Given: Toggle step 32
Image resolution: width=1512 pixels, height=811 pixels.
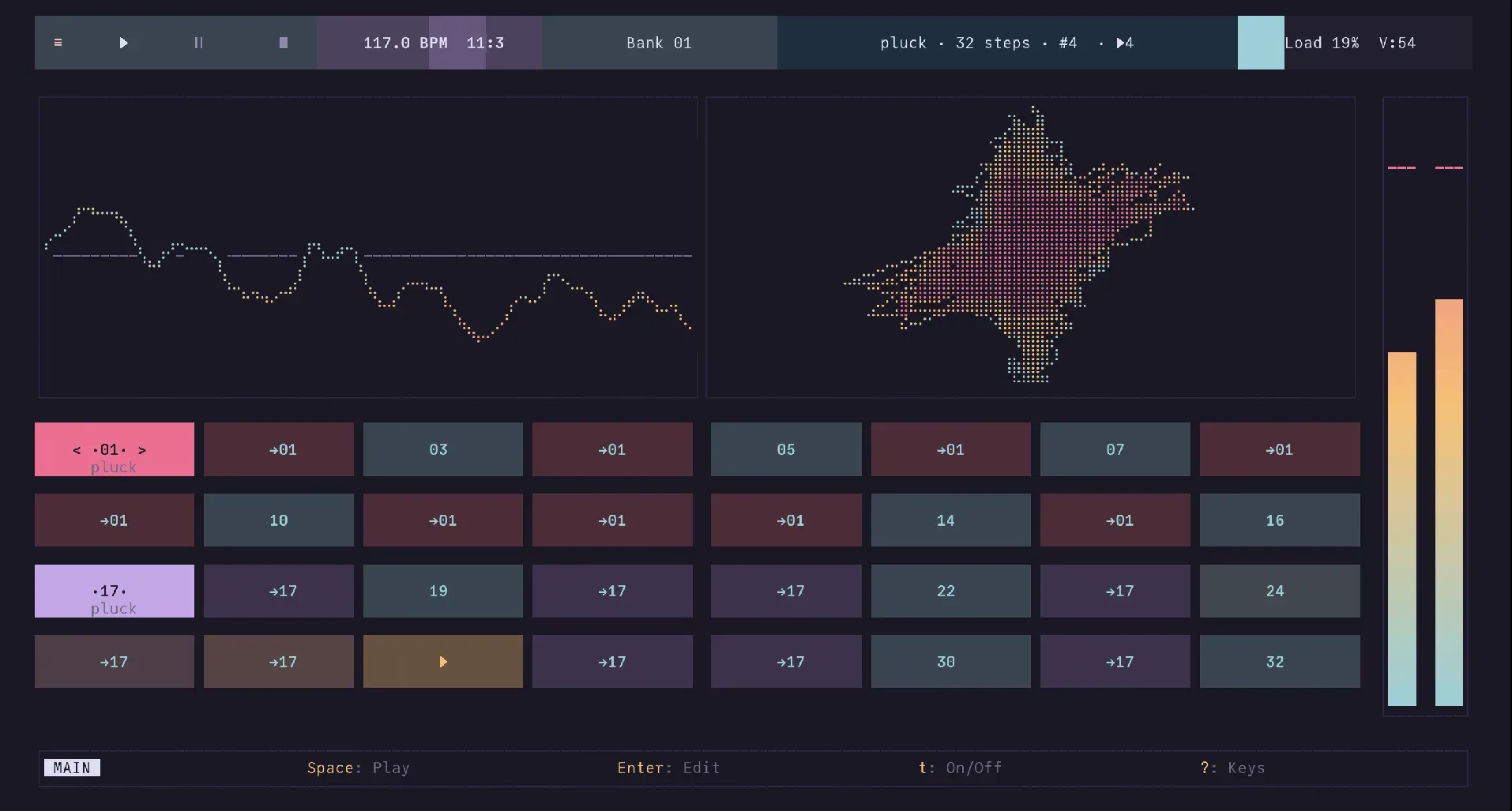Looking at the screenshot, I should click(x=1280, y=662).
